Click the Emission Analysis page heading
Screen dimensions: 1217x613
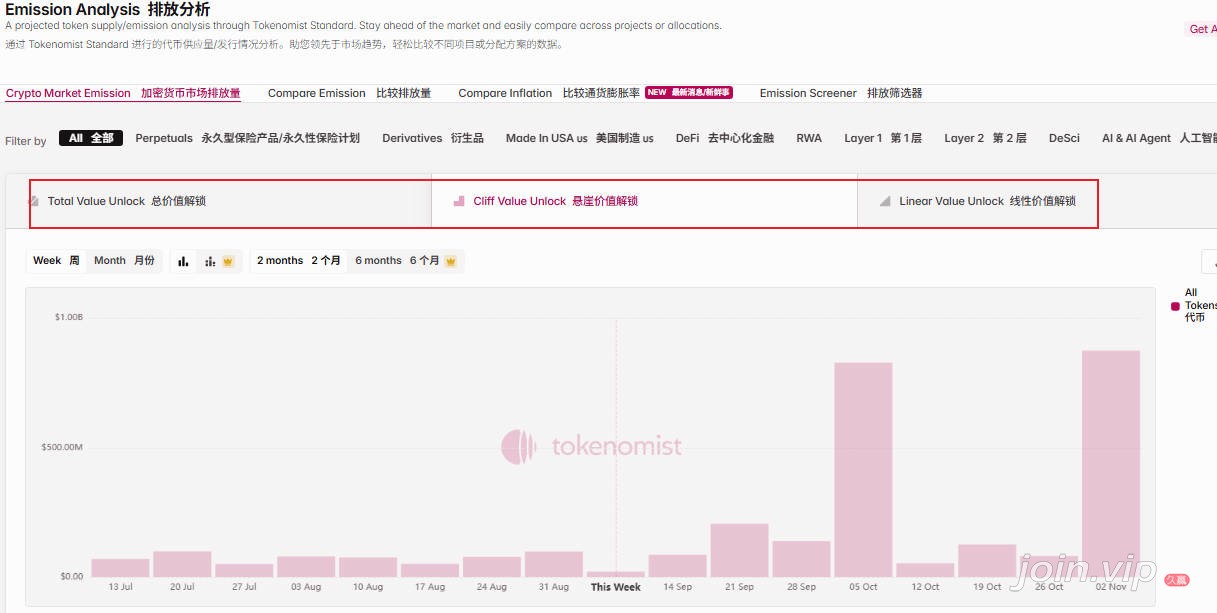108,10
